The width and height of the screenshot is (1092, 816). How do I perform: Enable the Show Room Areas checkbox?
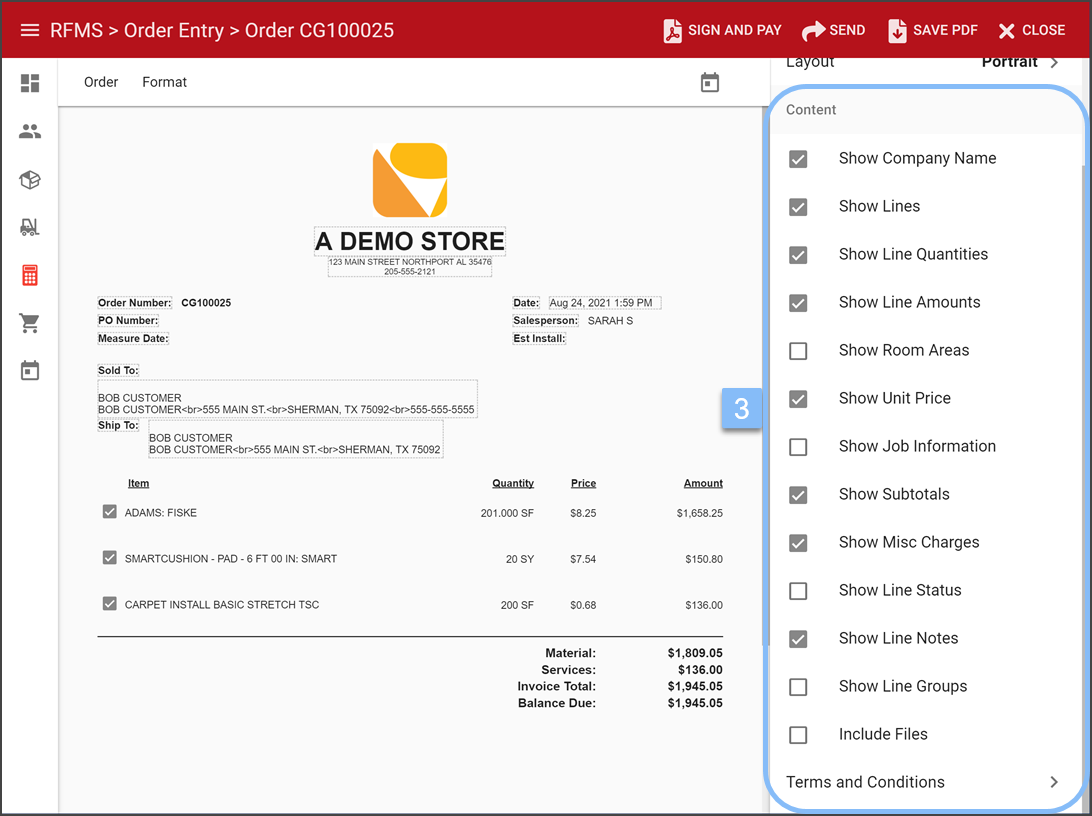coord(798,351)
